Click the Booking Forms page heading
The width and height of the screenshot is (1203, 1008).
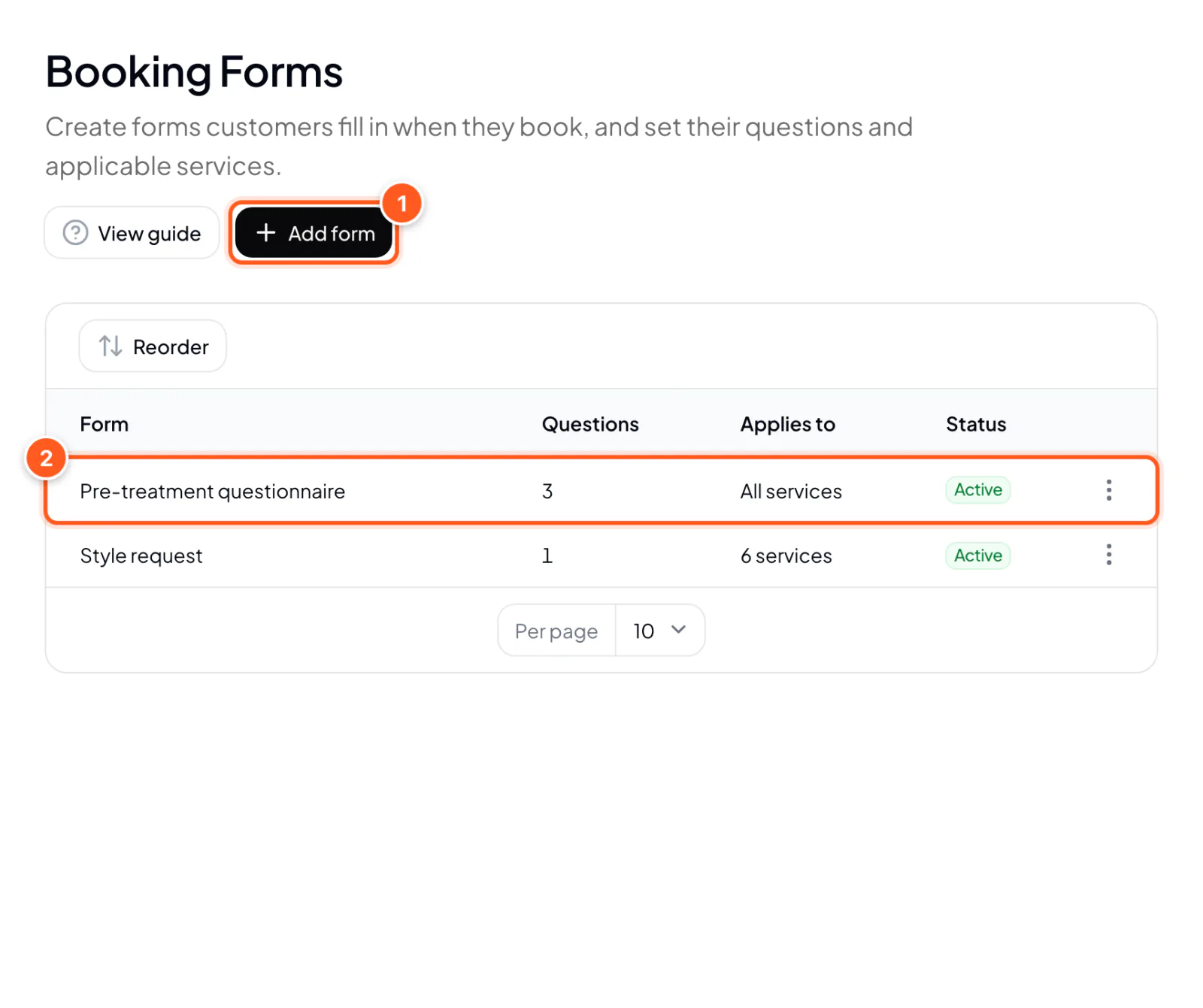[194, 72]
